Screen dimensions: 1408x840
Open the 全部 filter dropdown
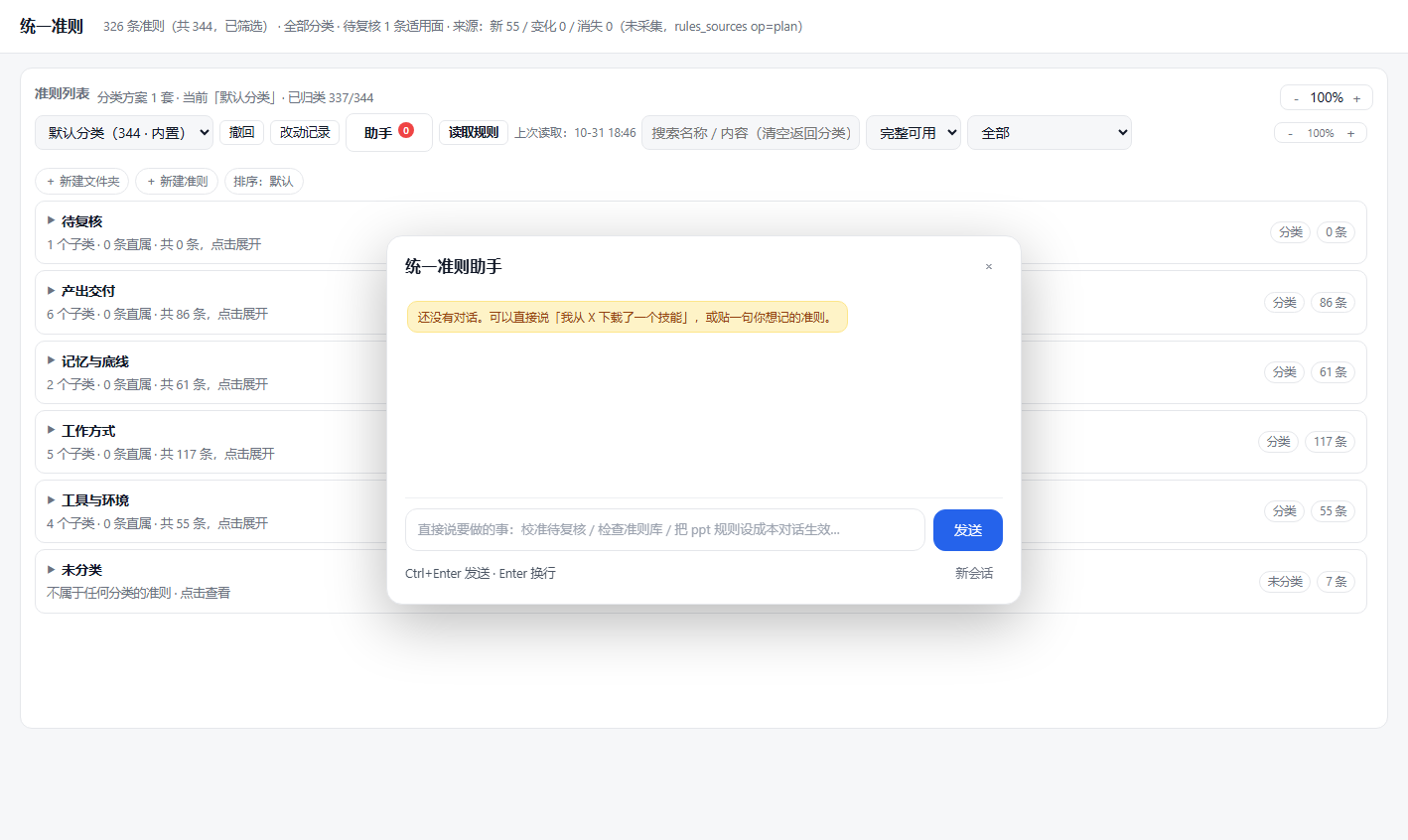point(1050,133)
